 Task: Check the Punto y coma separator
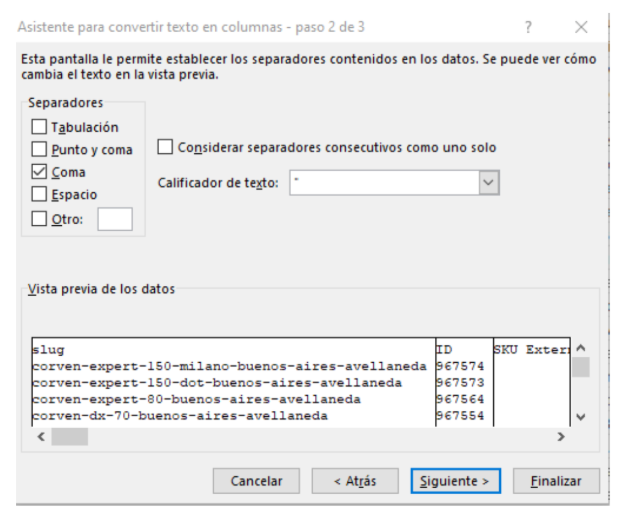(x=39, y=149)
